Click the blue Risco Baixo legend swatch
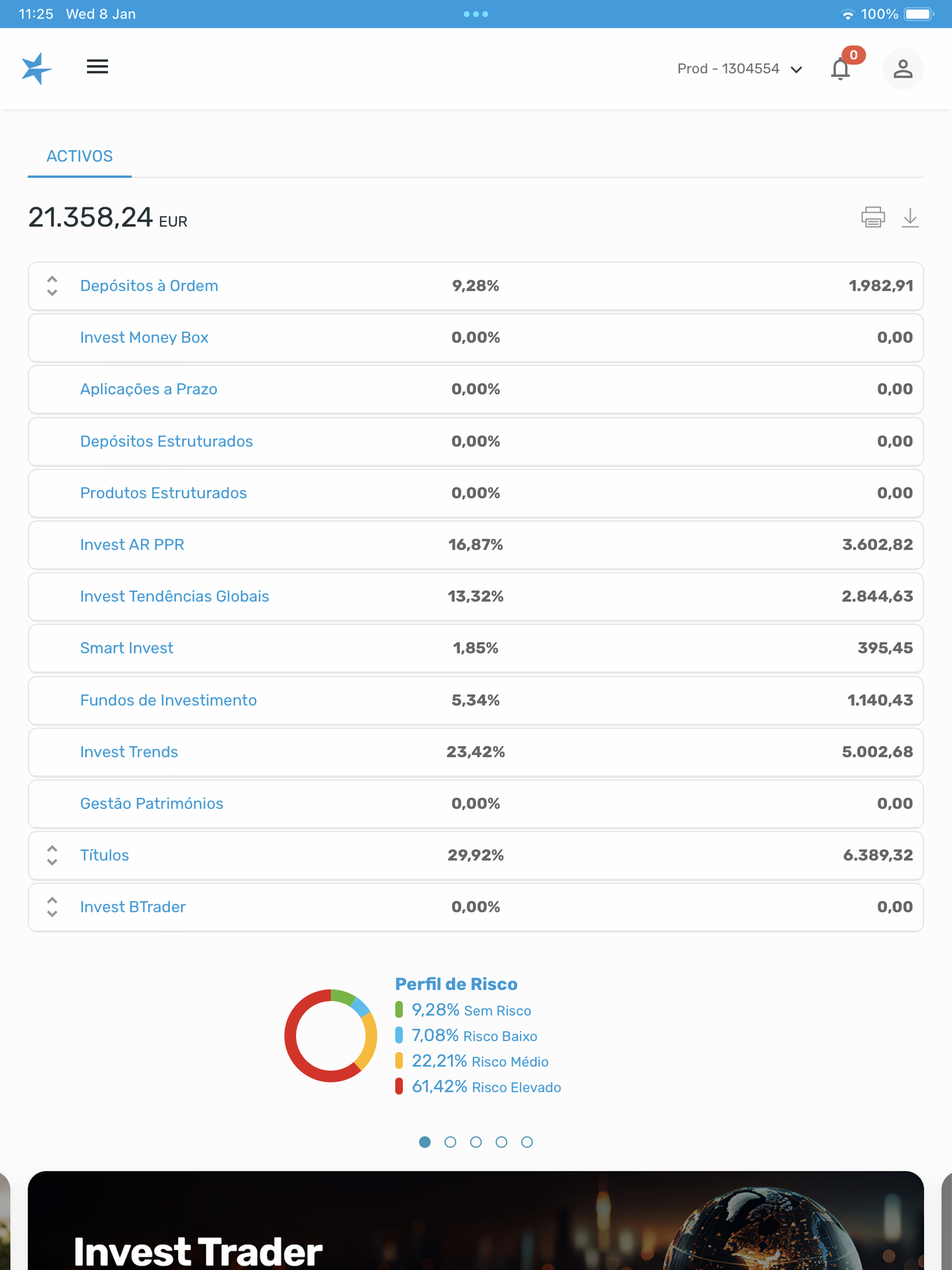Screen dimensions: 952x1270 (399, 1035)
